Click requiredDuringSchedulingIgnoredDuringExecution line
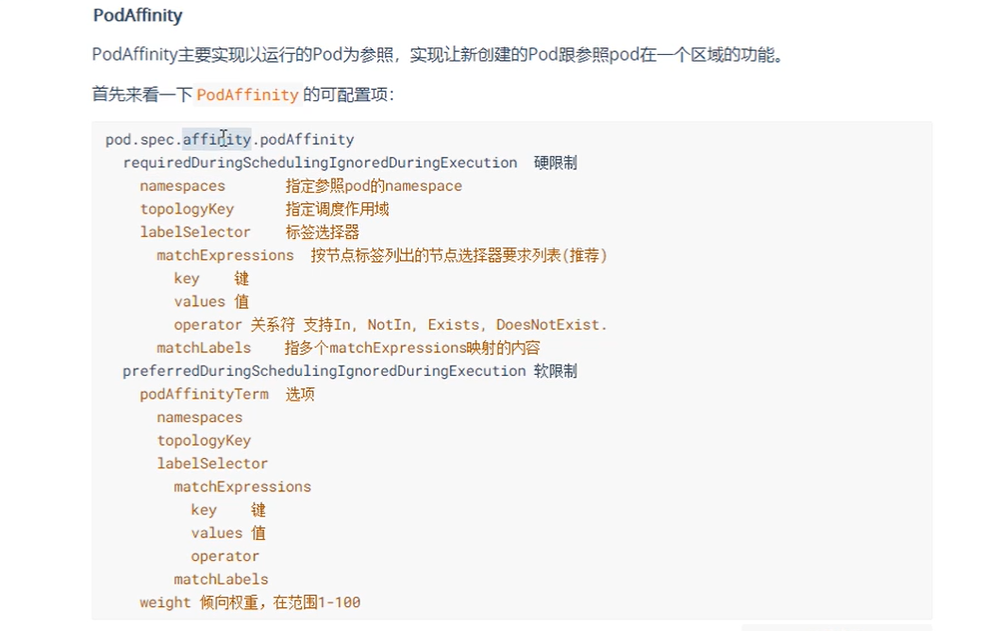 (320, 162)
